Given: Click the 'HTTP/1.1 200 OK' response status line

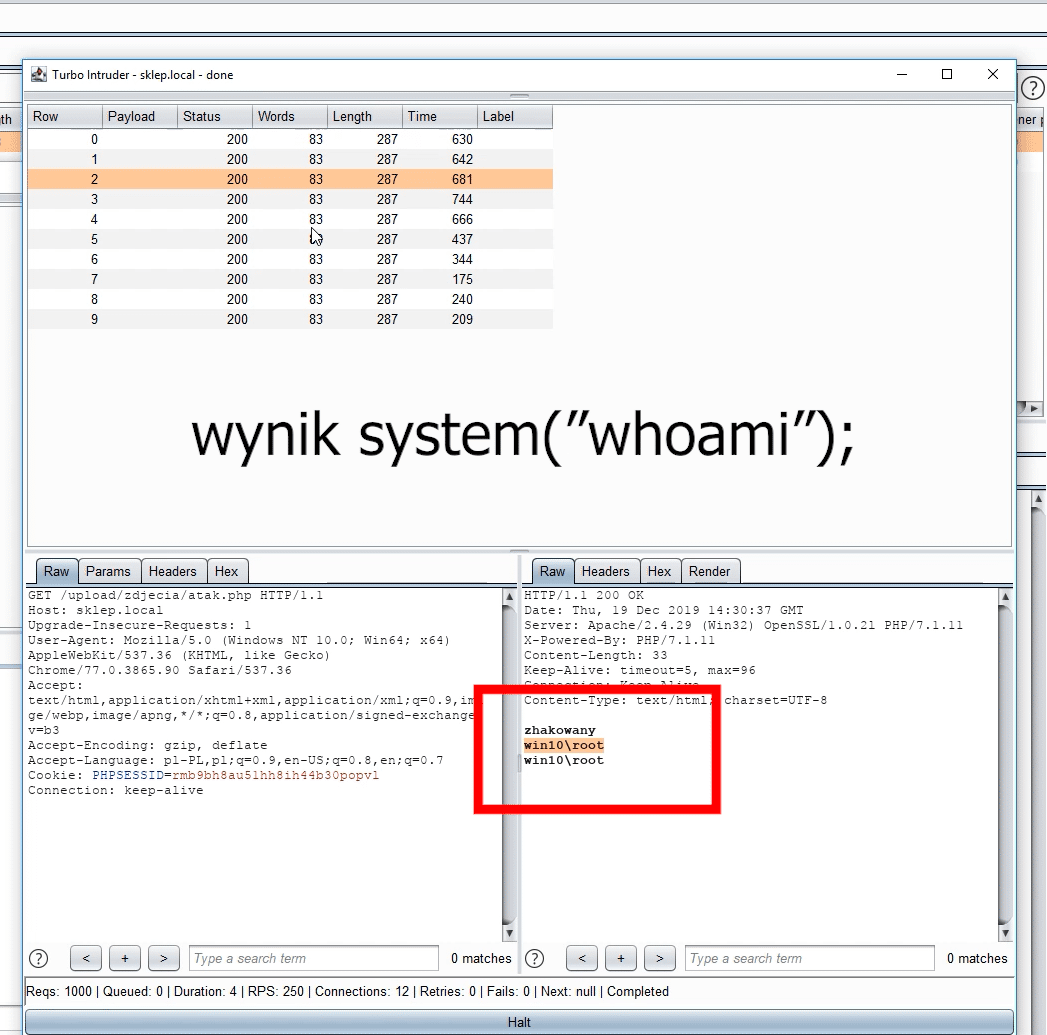Looking at the screenshot, I should [584, 595].
